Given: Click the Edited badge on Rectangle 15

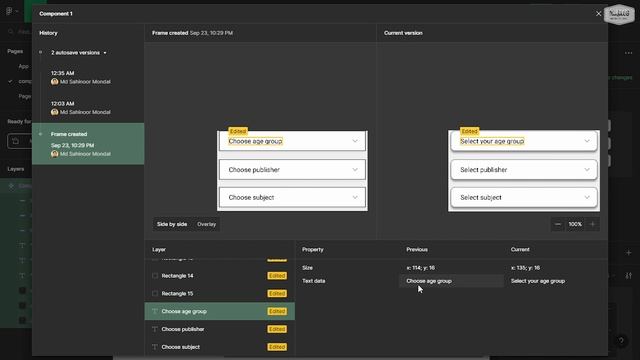Looking at the screenshot, I should tap(277, 293).
